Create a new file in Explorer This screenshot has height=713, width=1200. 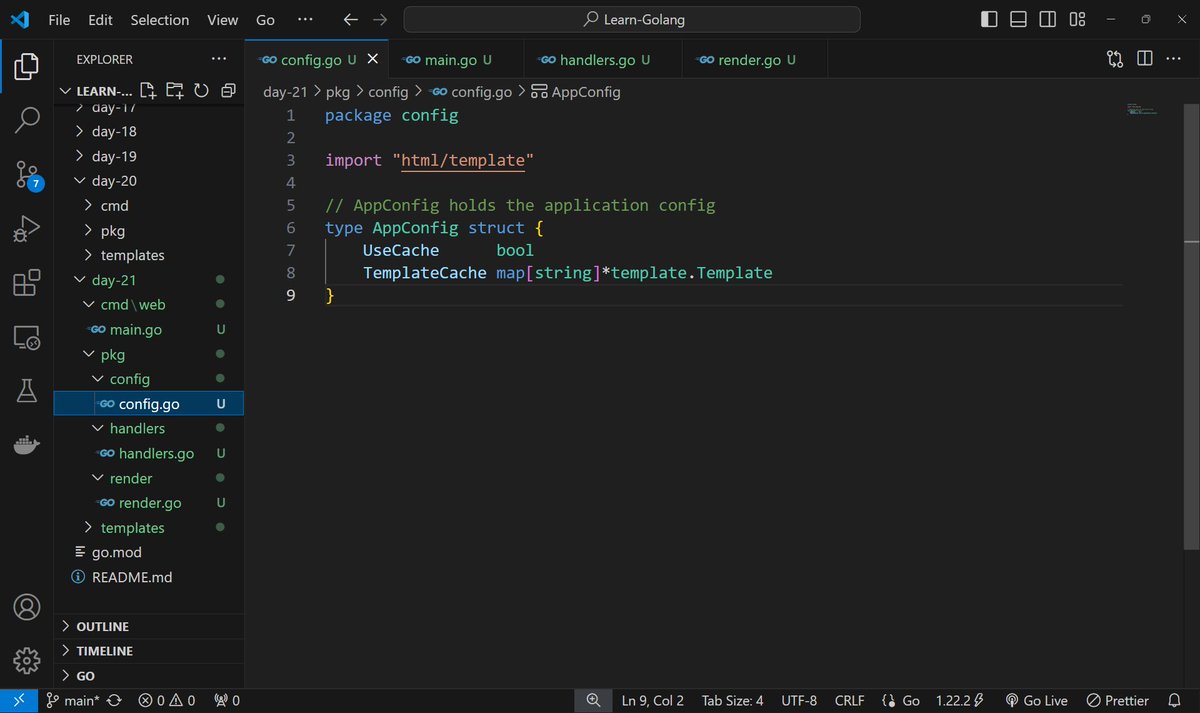pos(148,91)
